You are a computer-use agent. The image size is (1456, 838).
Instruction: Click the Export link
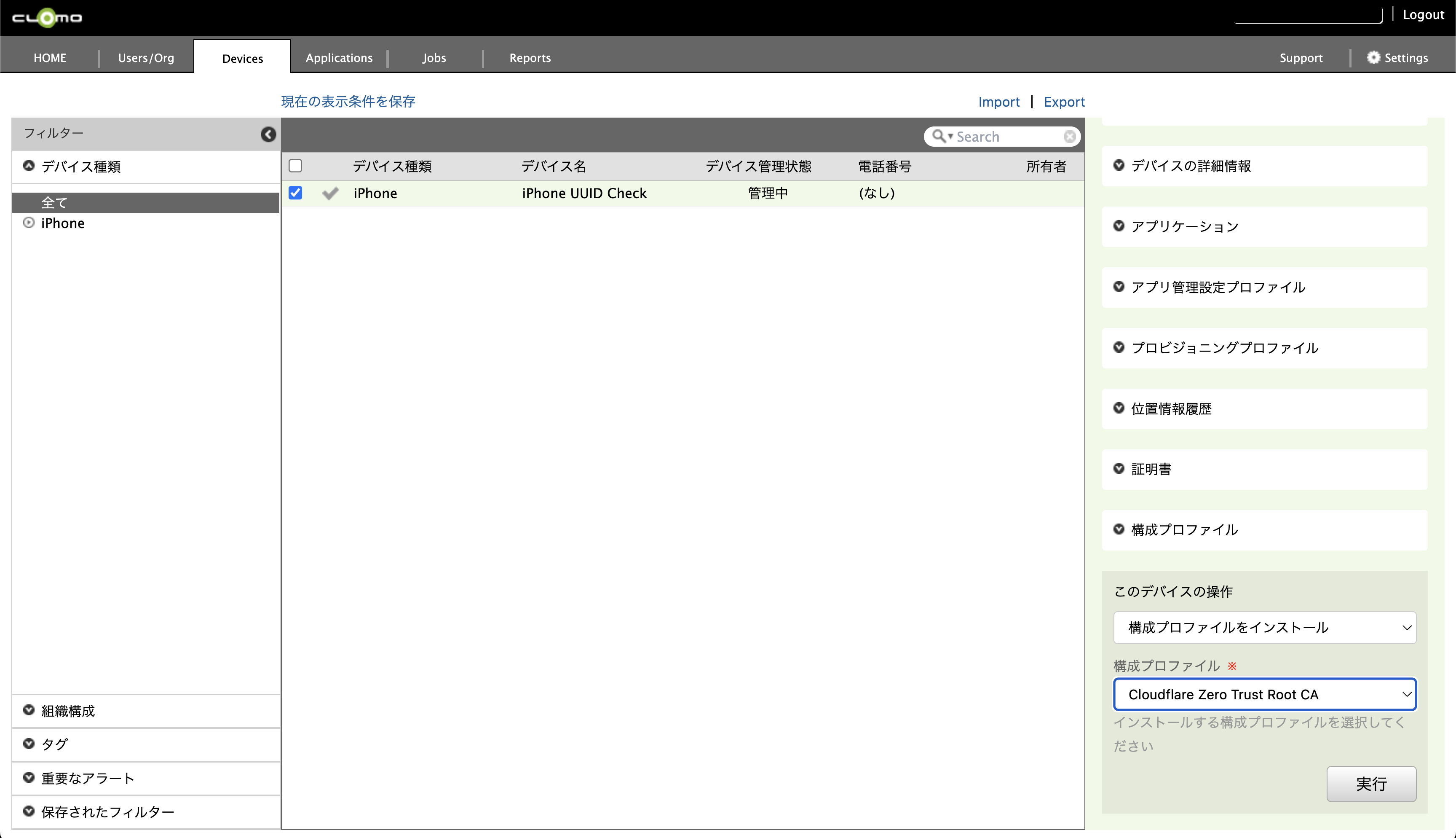(1064, 102)
